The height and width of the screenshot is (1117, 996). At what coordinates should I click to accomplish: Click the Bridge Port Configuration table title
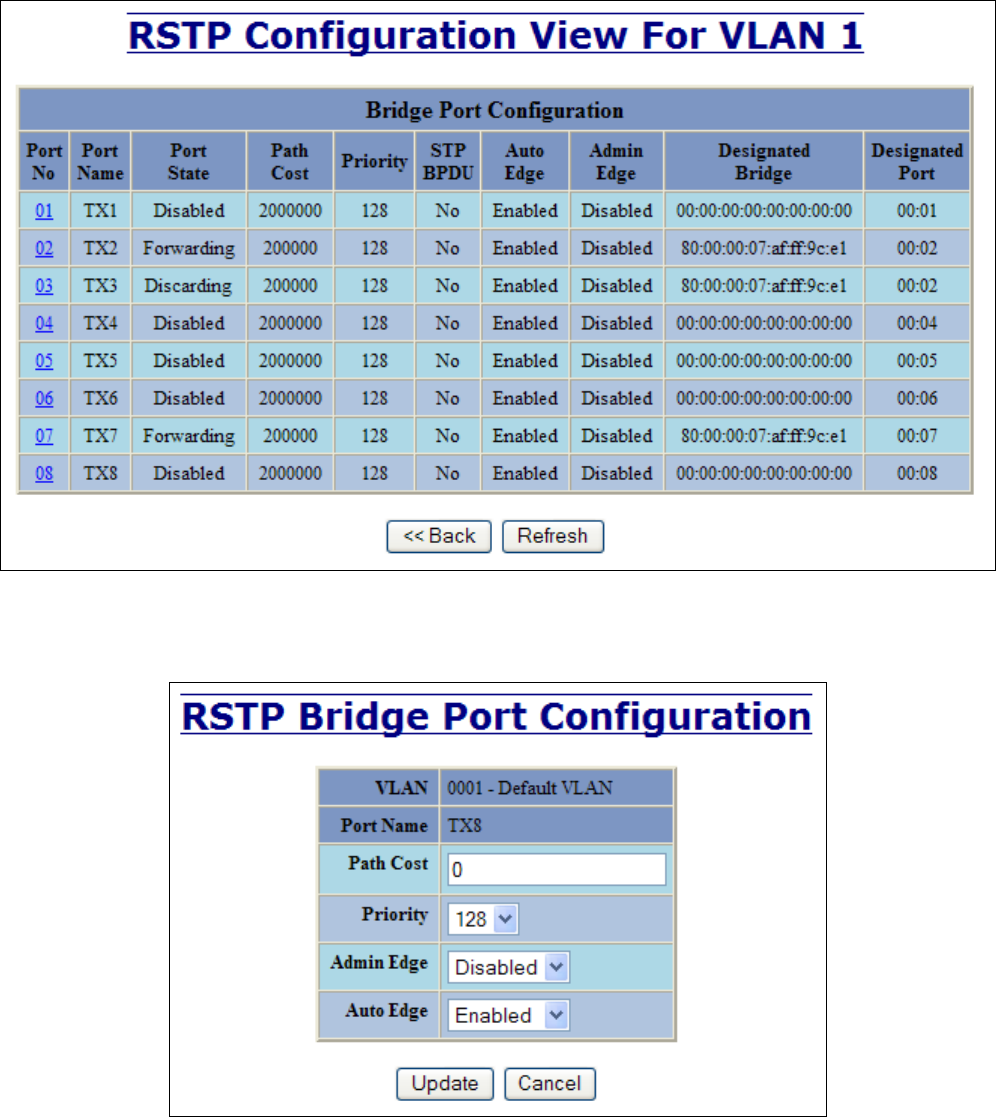494,110
